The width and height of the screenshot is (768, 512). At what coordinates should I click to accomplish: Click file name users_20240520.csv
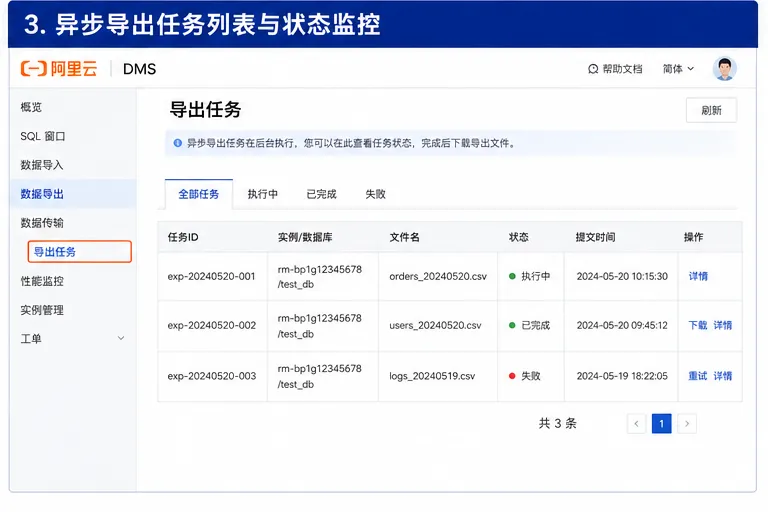click(435, 325)
